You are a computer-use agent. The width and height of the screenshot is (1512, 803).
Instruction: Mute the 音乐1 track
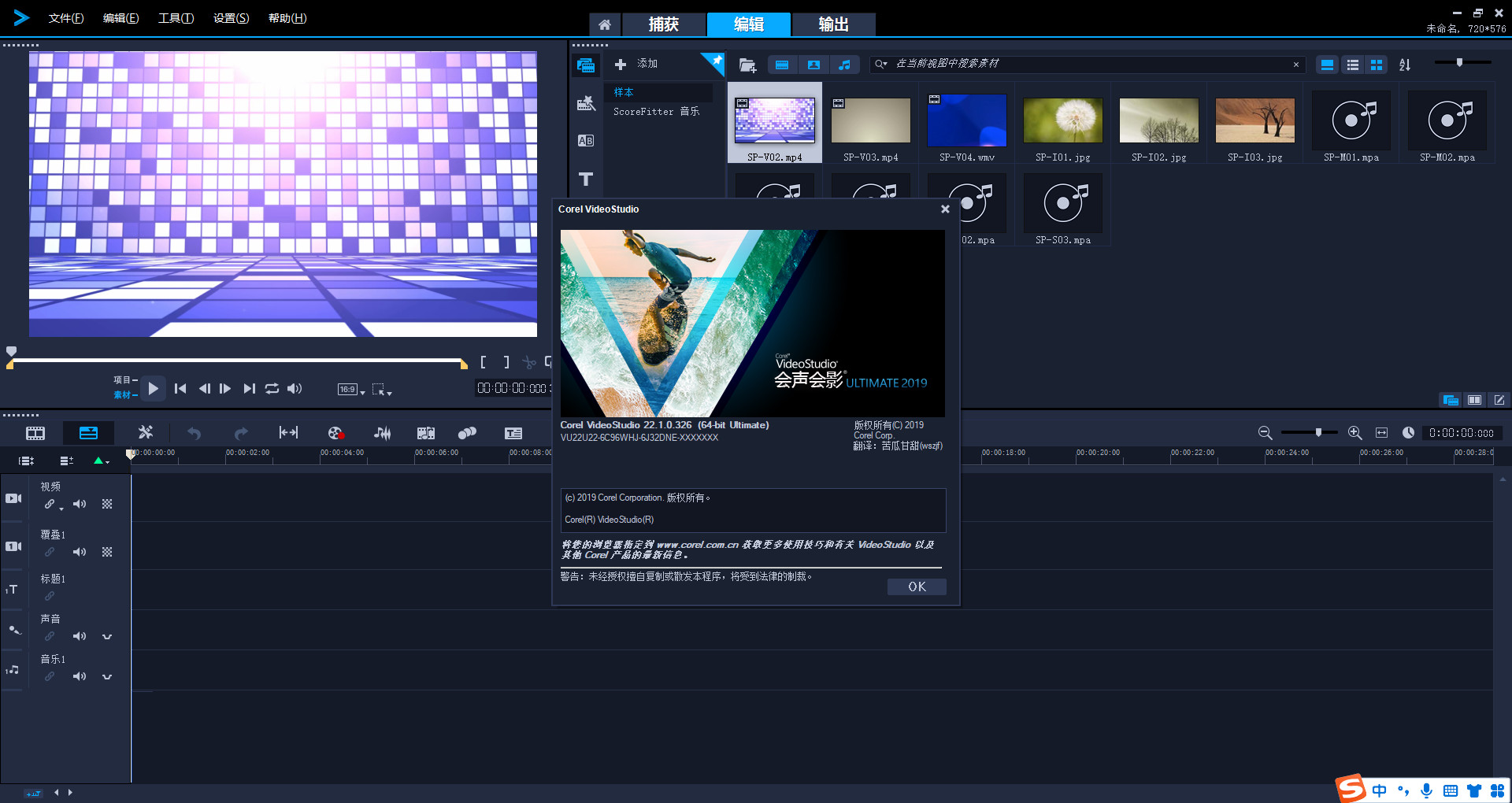point(80,676)
